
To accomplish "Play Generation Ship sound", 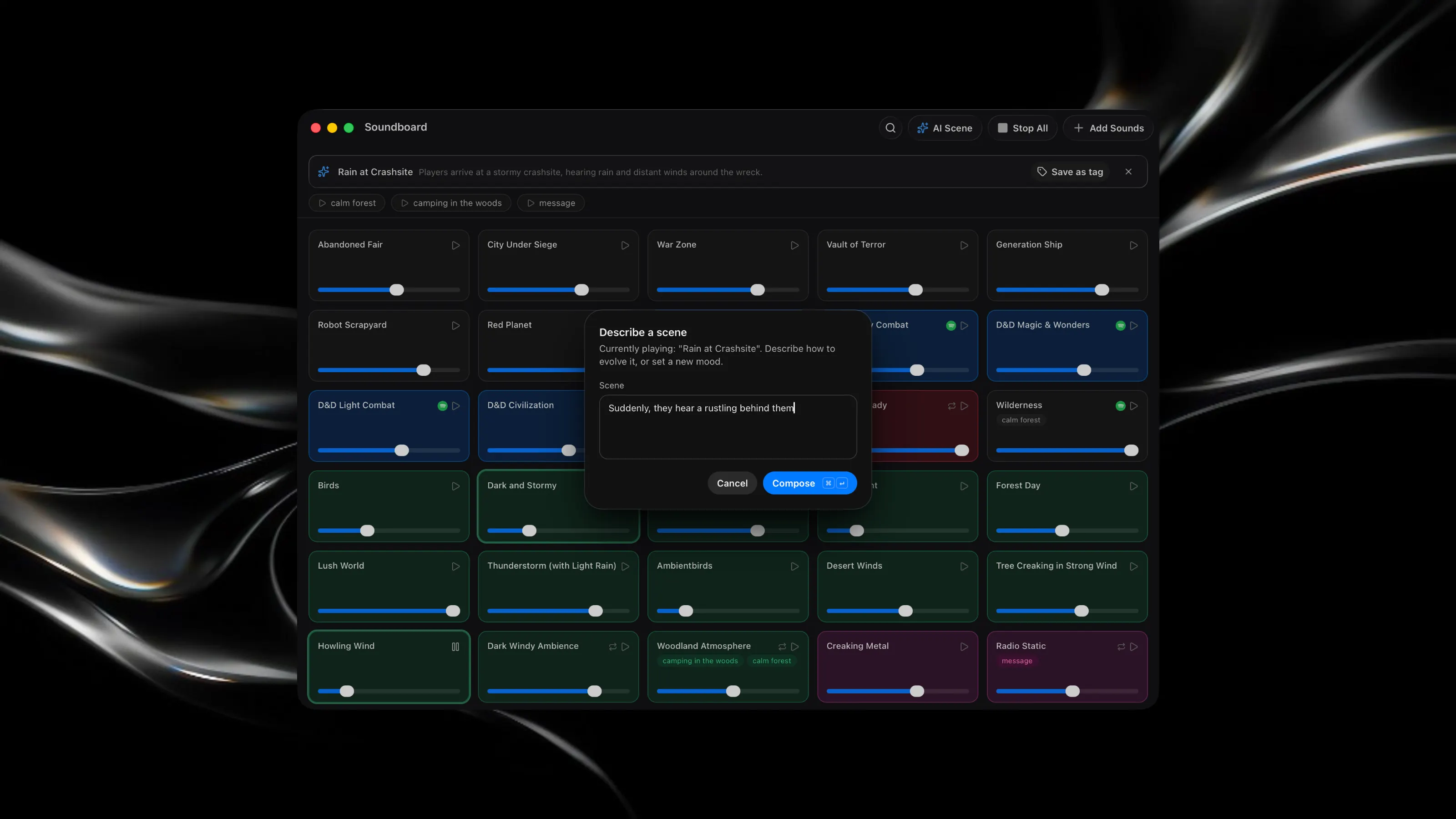I will pos(1134,245).
